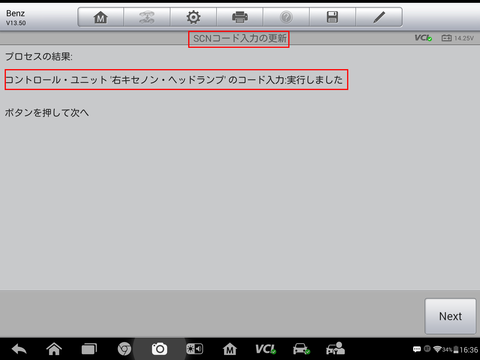
Task: Open the vehicle diagnostics shortcut in the bottom bar
Action: click(x=301, y=349)
